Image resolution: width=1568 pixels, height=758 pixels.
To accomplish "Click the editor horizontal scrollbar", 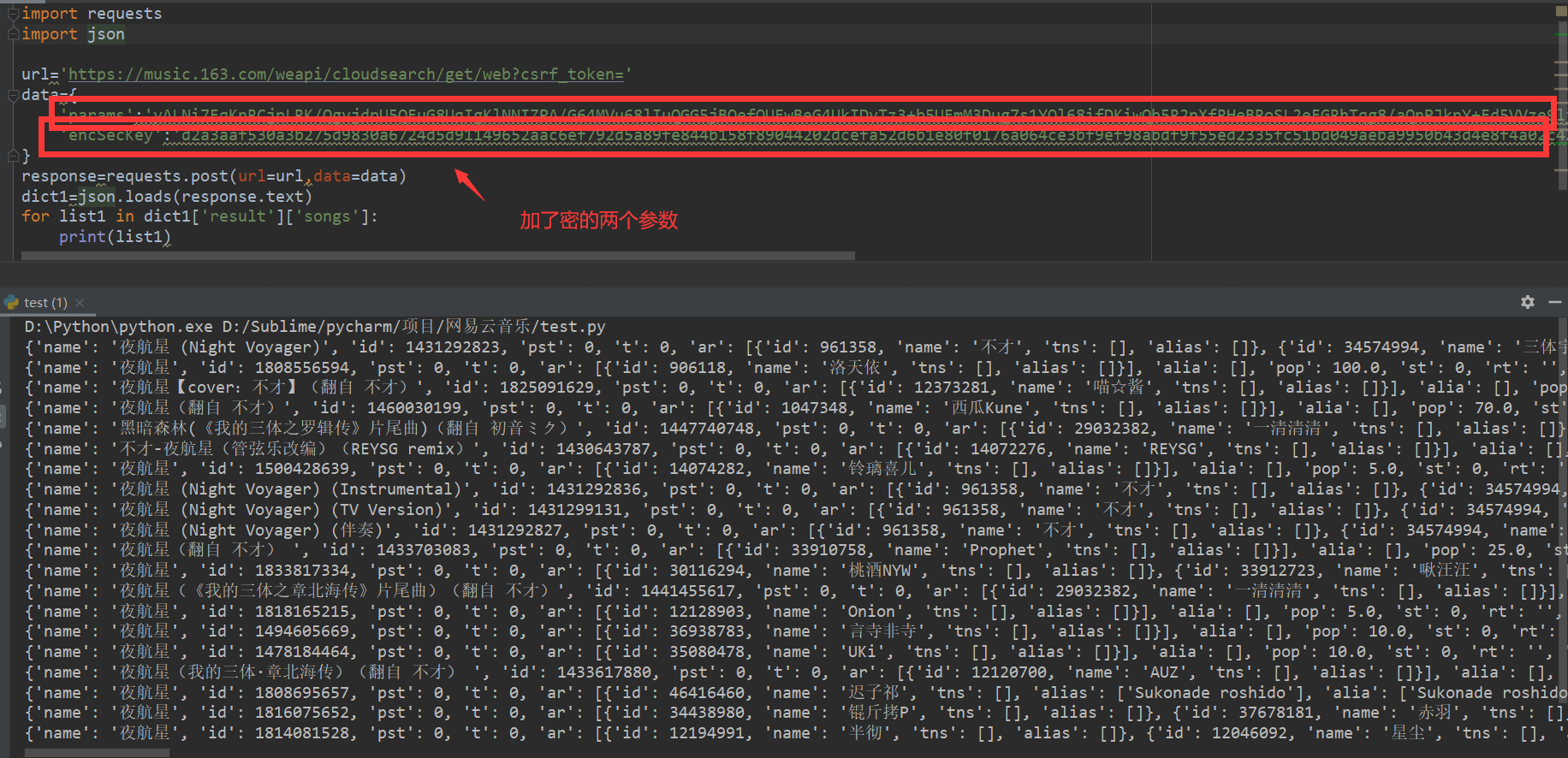I will [x=438, y=256].
